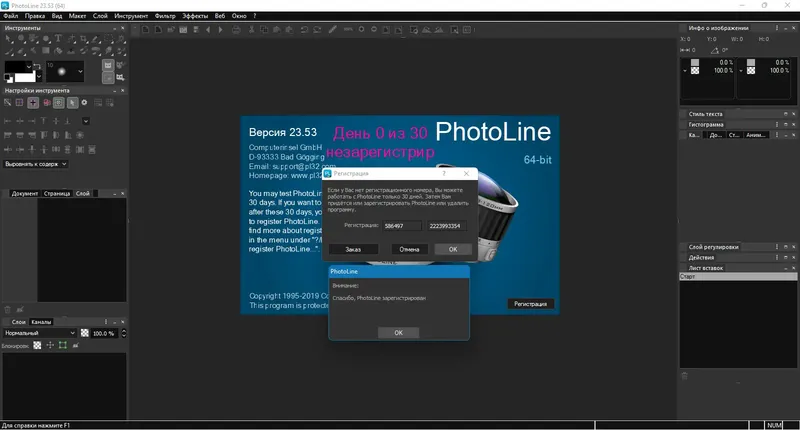Click the help question mark in Регистрация dialog

coord(444,173)
